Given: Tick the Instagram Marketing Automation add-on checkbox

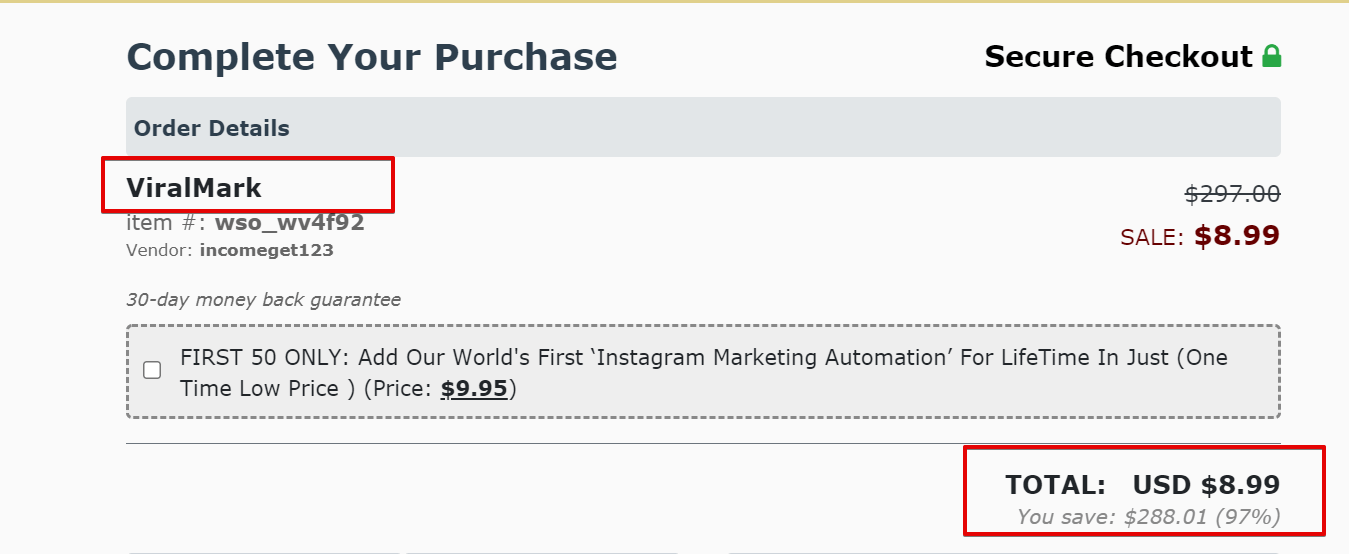Looking at the screenshot, I should pyautogui.click(x=152, y=370).
